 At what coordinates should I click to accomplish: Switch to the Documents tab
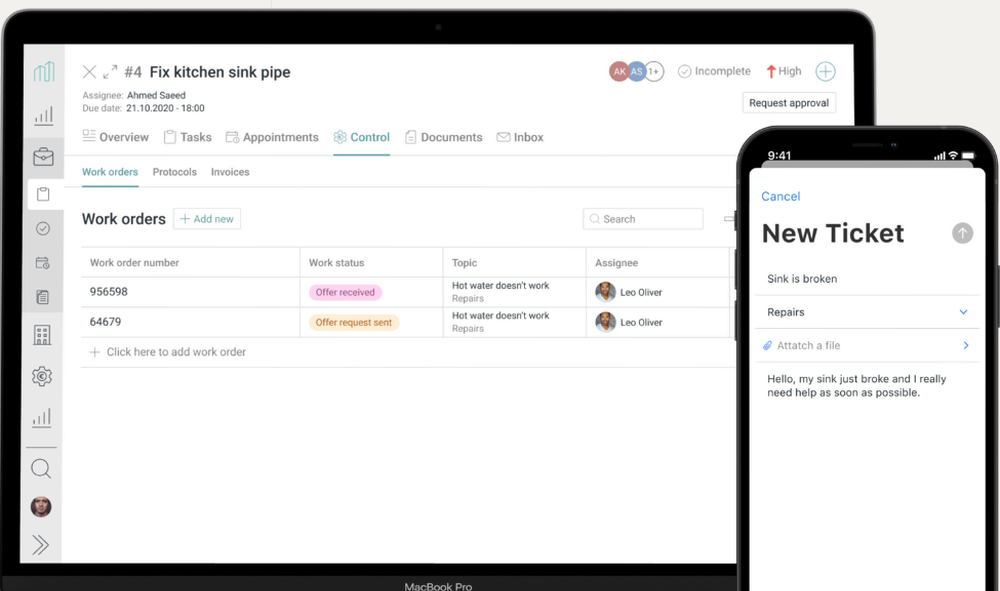tap(444, 137)
